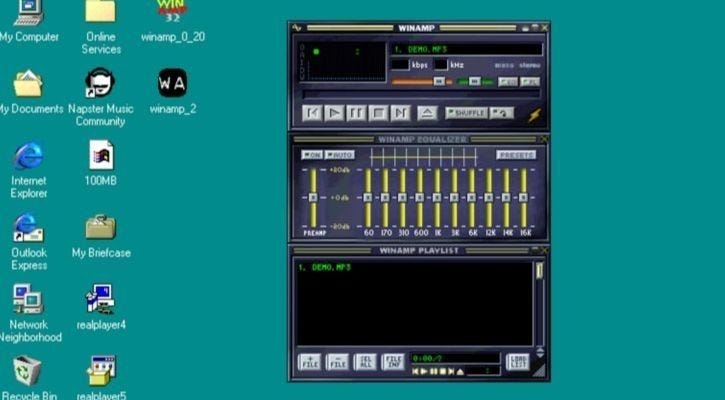The width and height of the screenshot is (725, 400).
Task: Click the 6K equalizer band slider
Action: pos(472,197)
